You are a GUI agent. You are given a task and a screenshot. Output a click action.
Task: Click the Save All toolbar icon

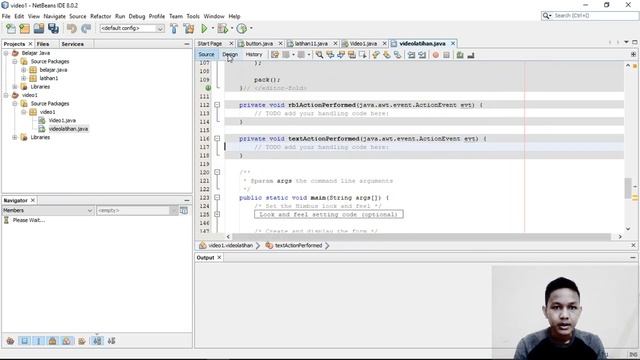pos(53,28)
